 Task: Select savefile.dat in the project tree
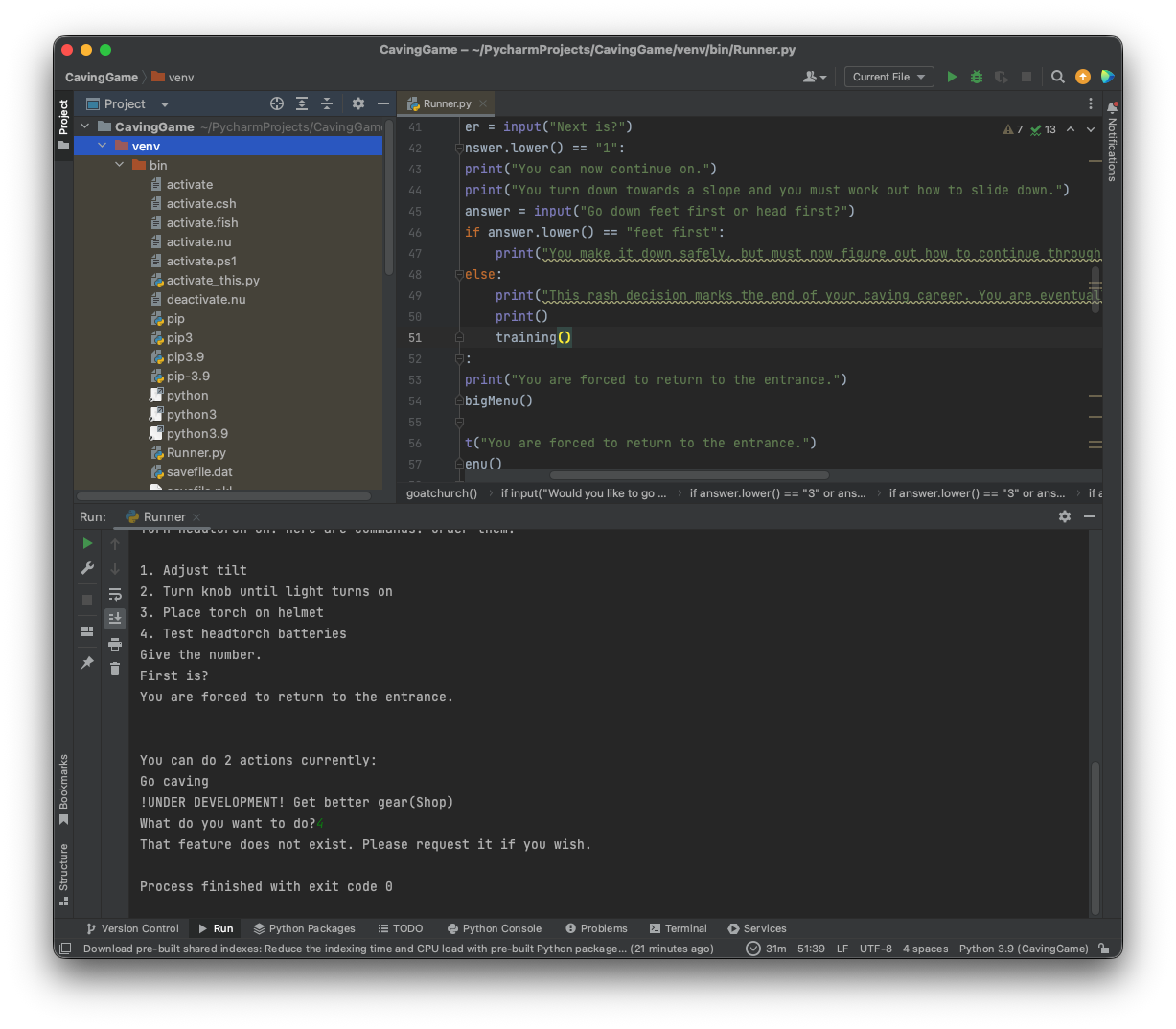pos(199,471)
